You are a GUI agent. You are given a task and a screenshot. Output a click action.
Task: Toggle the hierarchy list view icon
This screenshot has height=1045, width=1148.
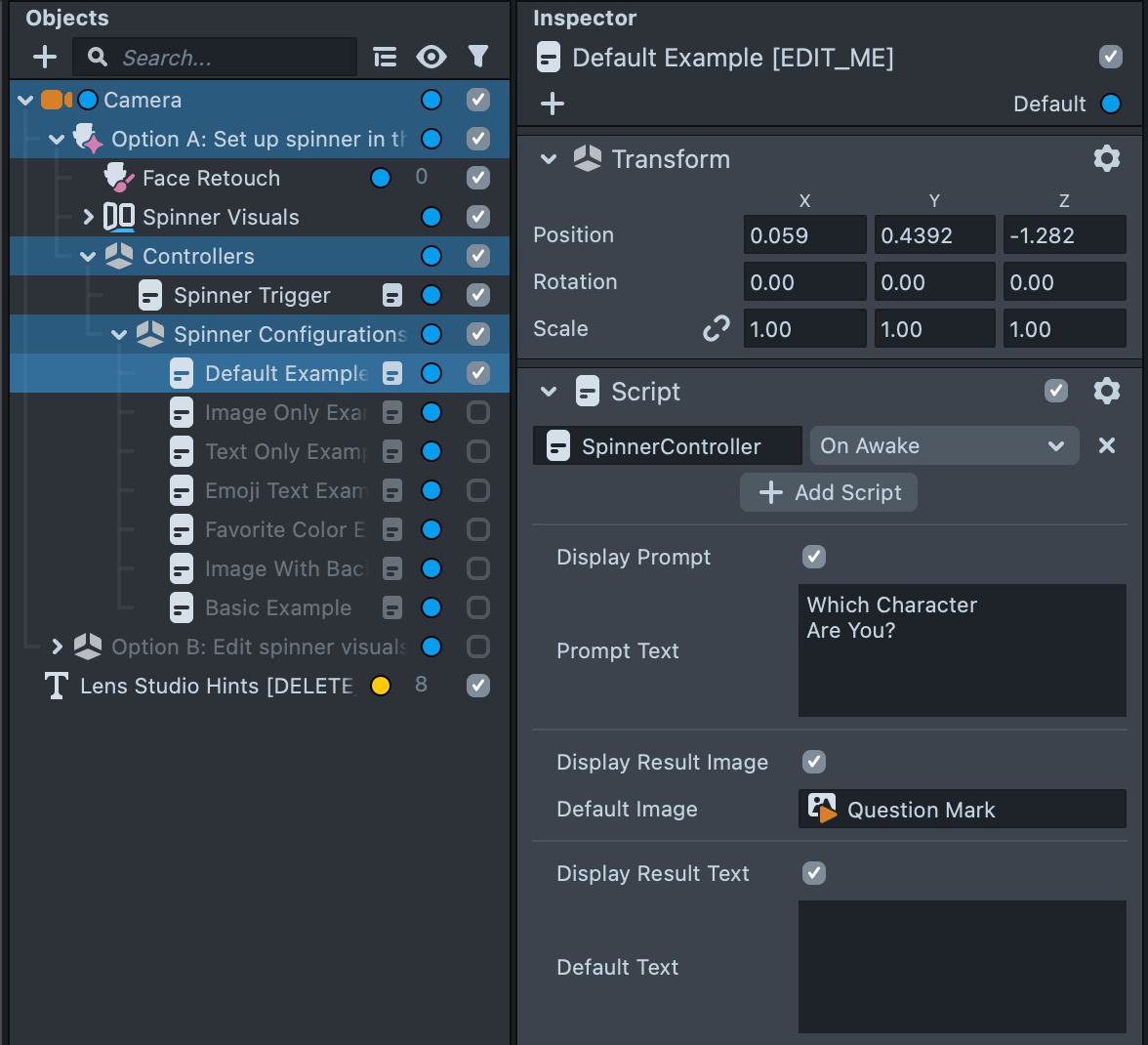coord(386,57)
